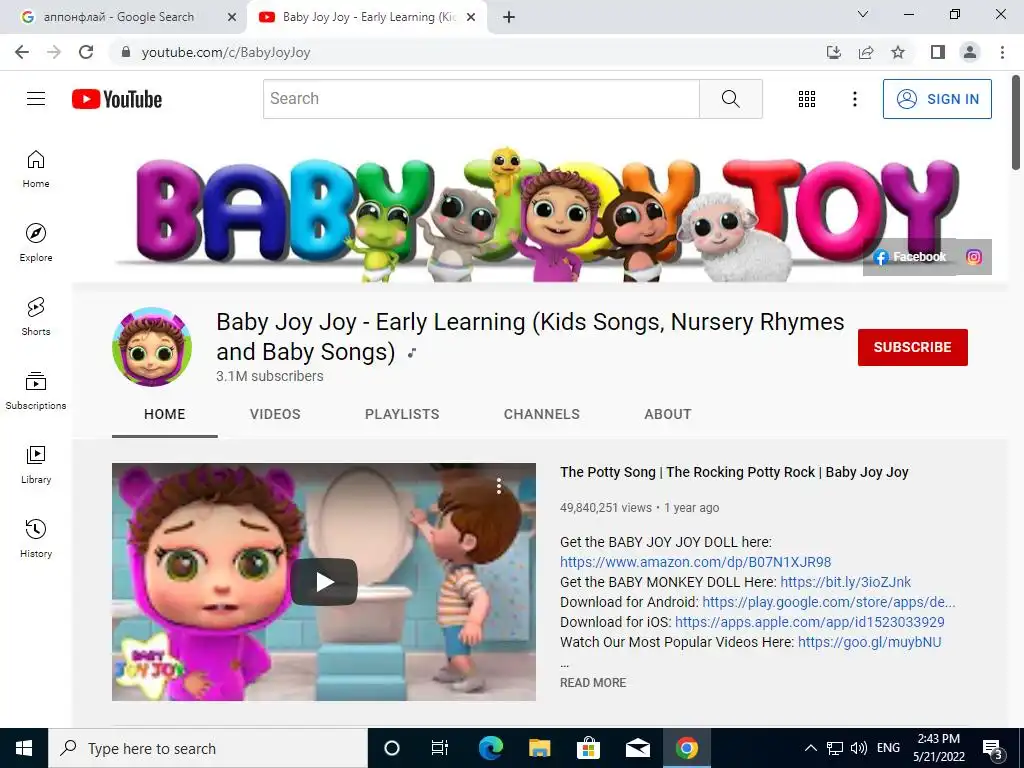The width and height of the screenshot is (1024, 768).
Task: Open the bit.ly monkey doll link
Action: 845,582
